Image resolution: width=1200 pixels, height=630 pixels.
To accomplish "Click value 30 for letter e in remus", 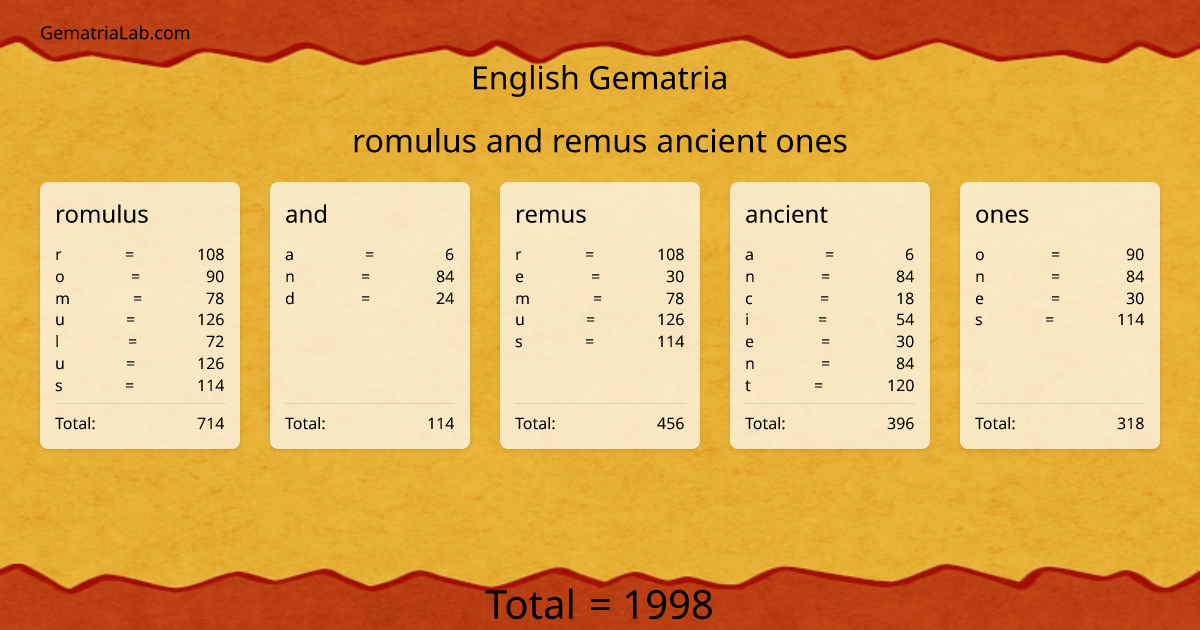I will (x=675, y=276).
